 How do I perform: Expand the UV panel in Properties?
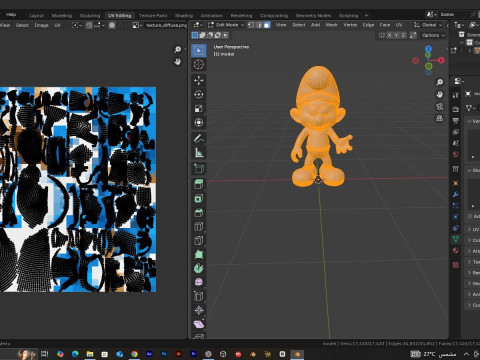pyautogui.click(x=473, y=229)
